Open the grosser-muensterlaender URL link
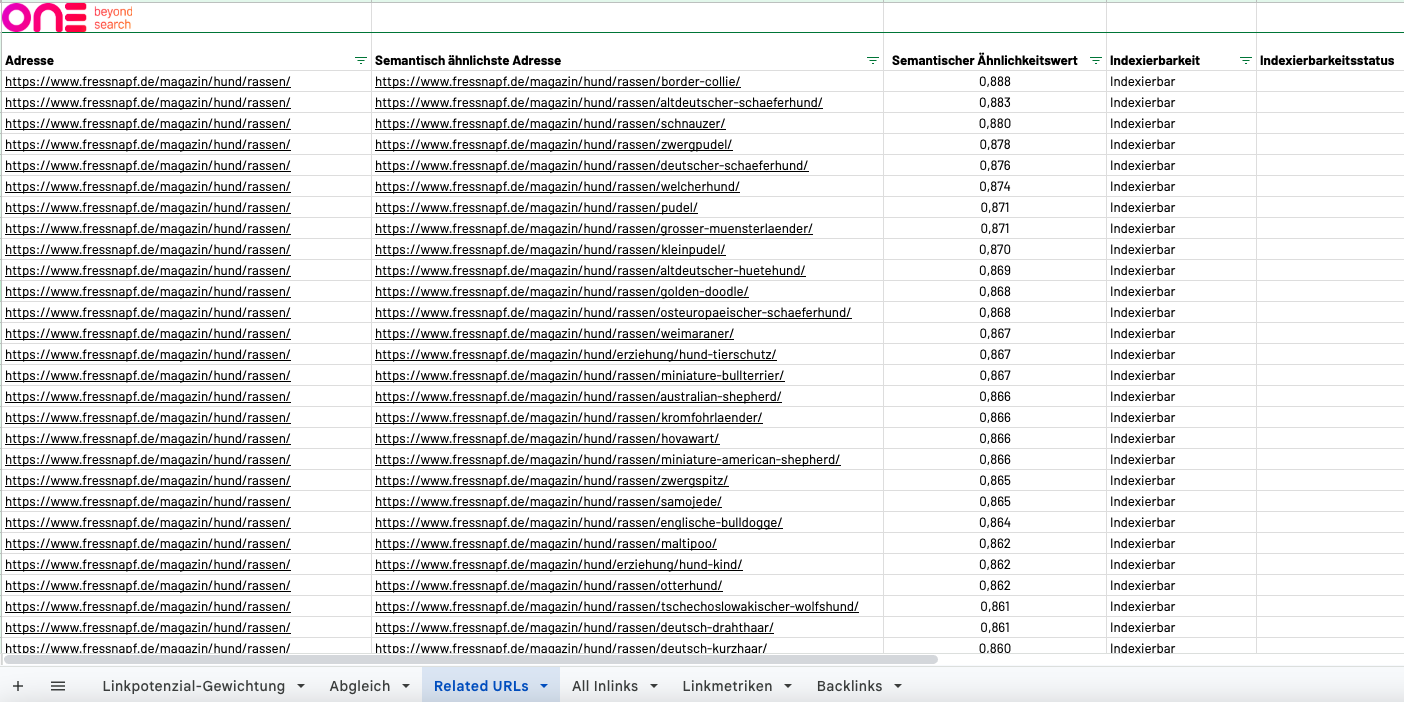Image resolution: width=1404 pixels, height=702 pixels. [594, 229]
